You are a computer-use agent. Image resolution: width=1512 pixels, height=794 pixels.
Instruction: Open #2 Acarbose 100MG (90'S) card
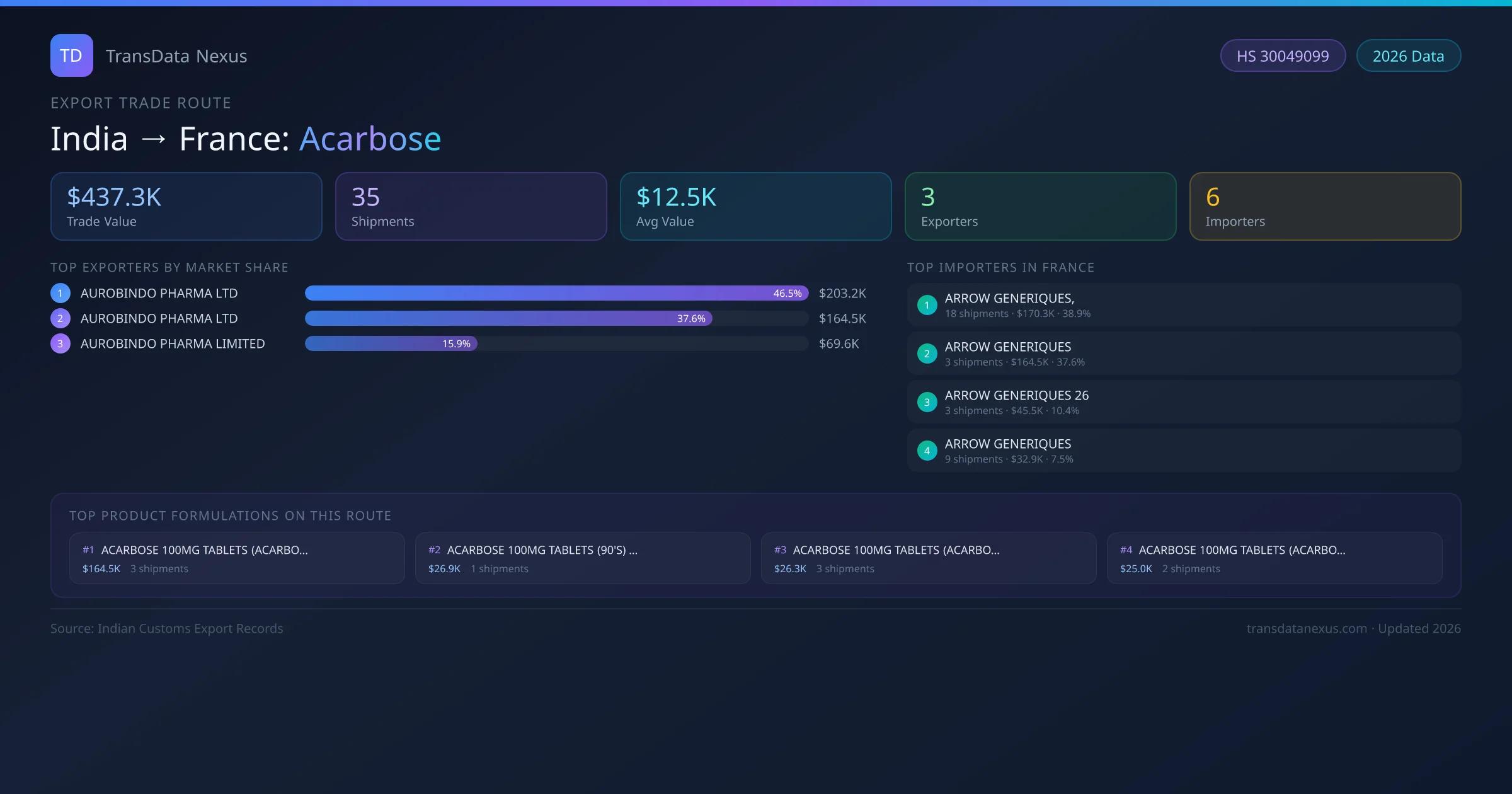582,558
